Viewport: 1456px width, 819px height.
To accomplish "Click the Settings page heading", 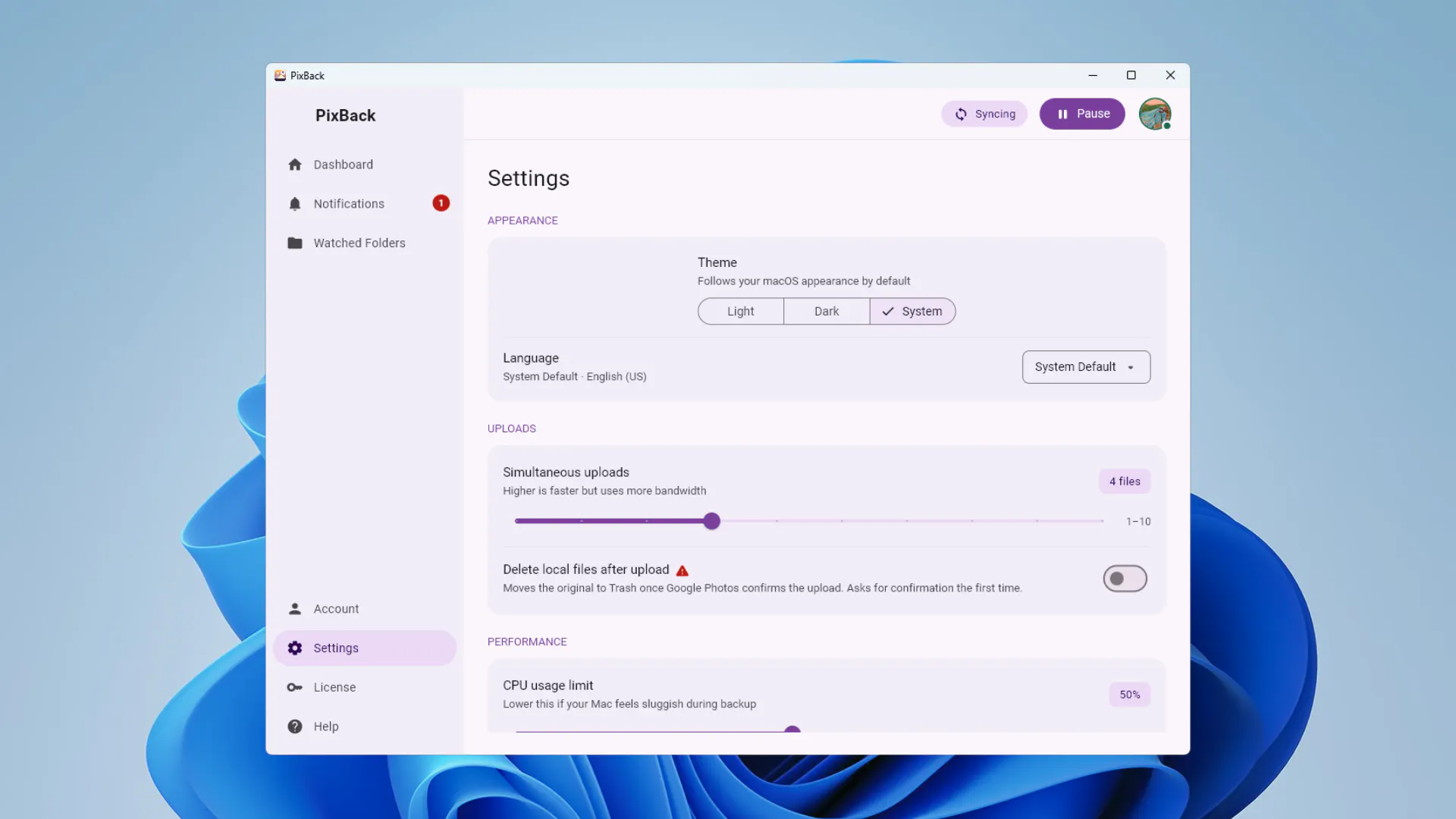I will point(529,178).
